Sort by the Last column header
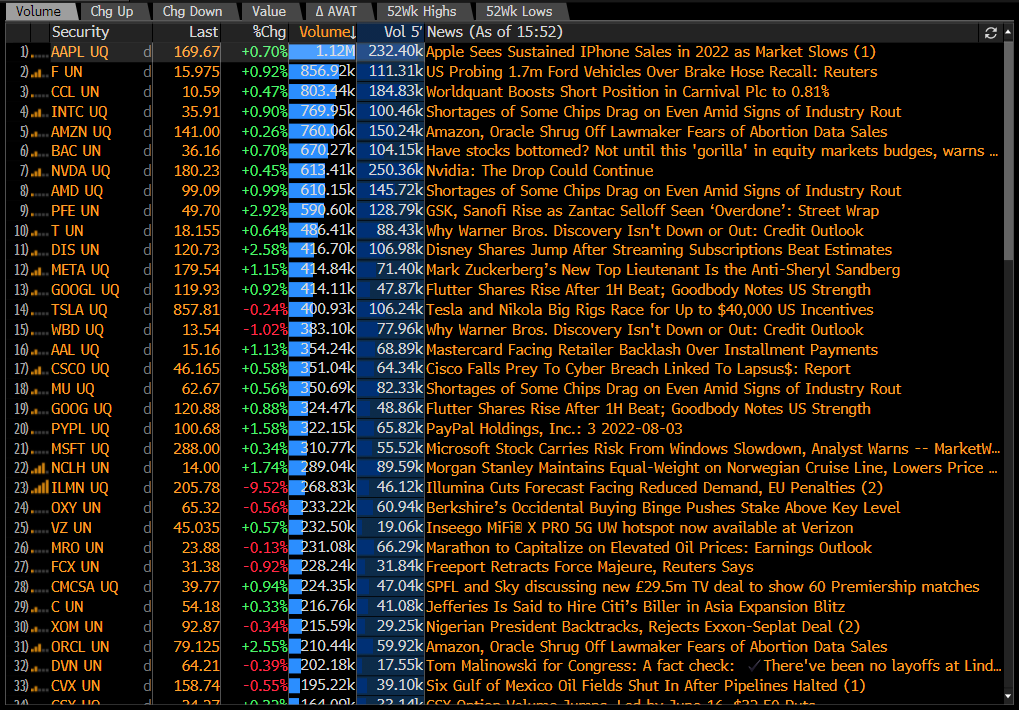 click(x=203, y=32)
